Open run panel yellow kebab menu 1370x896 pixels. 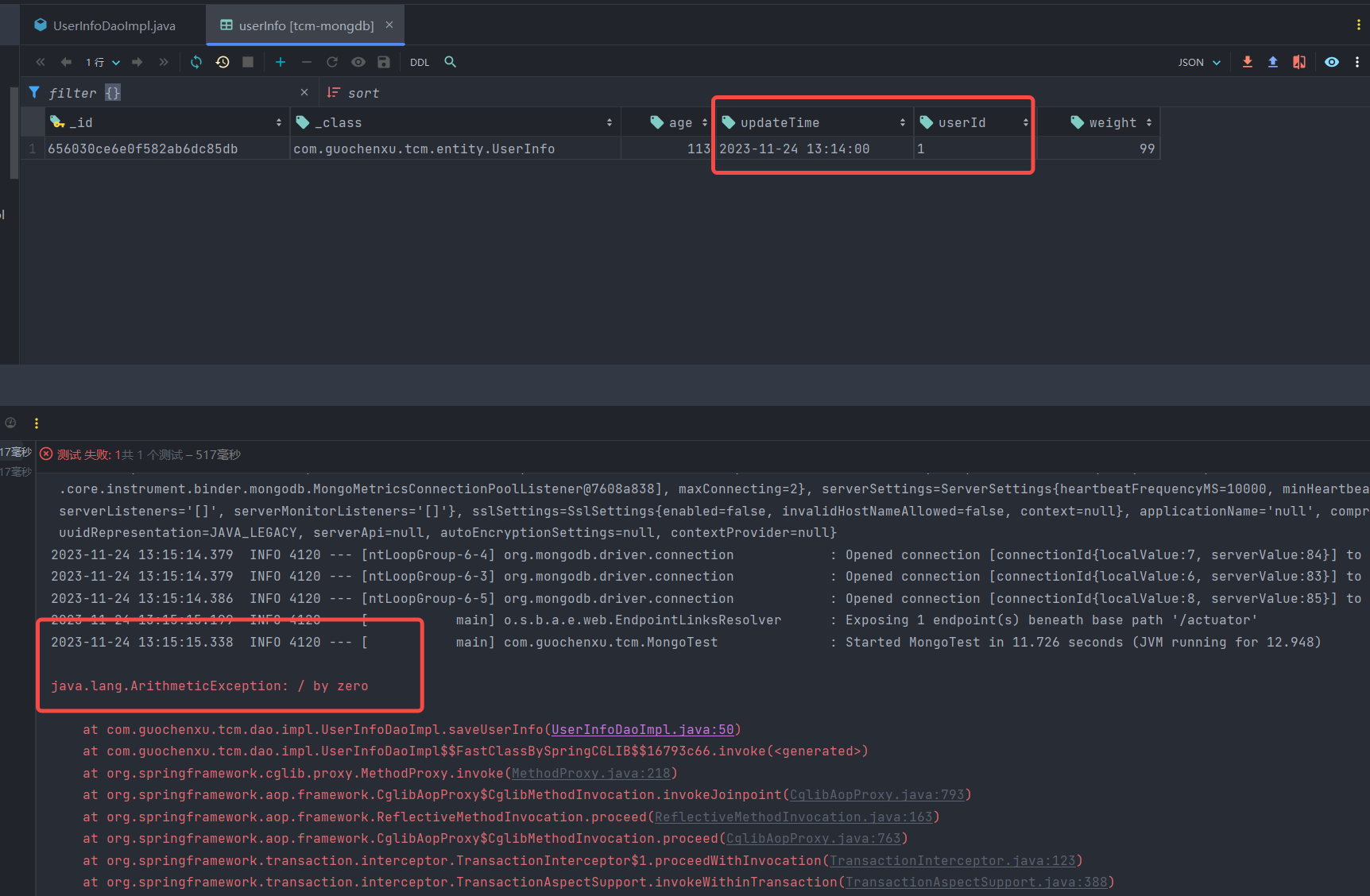pos(36,423)
